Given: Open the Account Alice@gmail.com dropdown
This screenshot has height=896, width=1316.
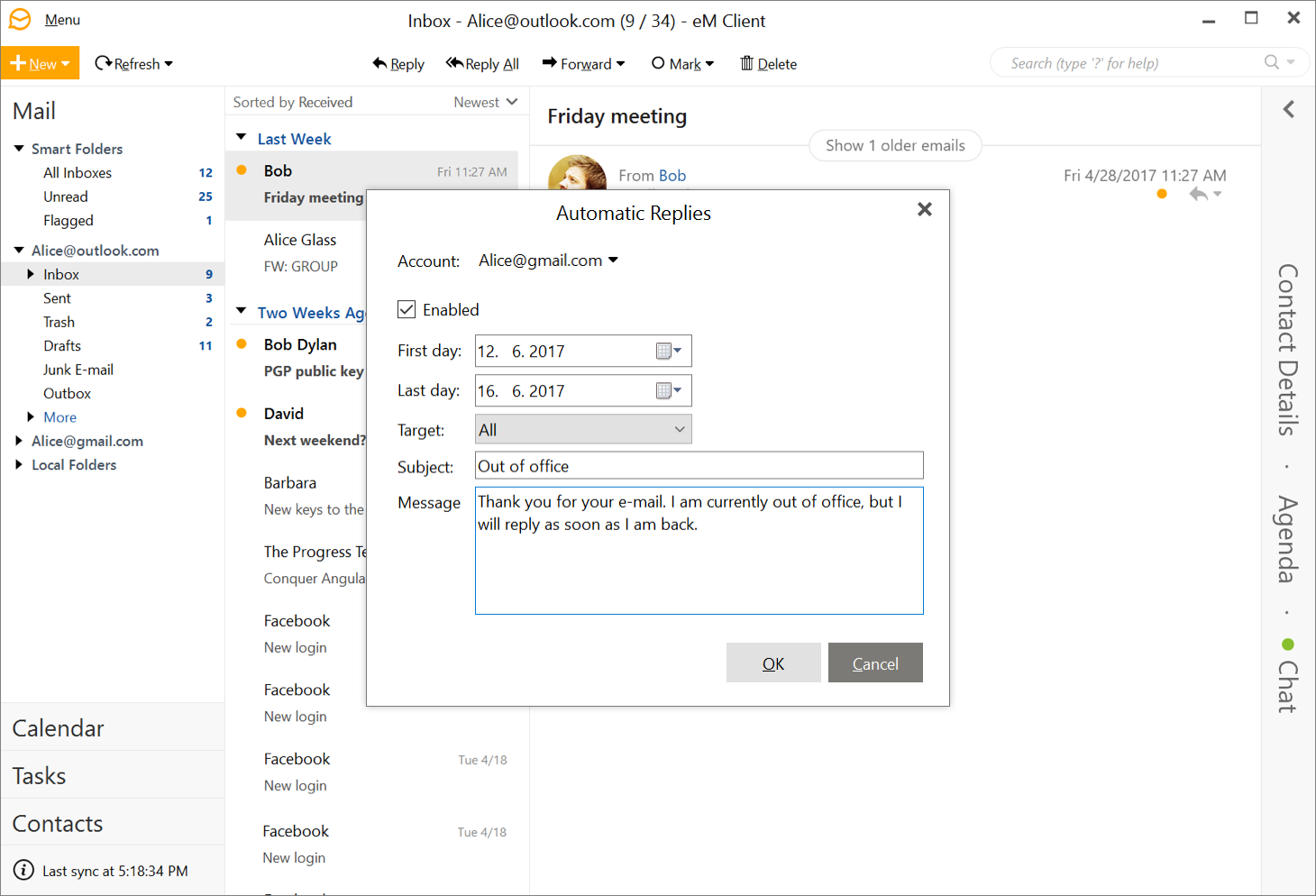Looking at the screenshot, I should click(549, 261).
